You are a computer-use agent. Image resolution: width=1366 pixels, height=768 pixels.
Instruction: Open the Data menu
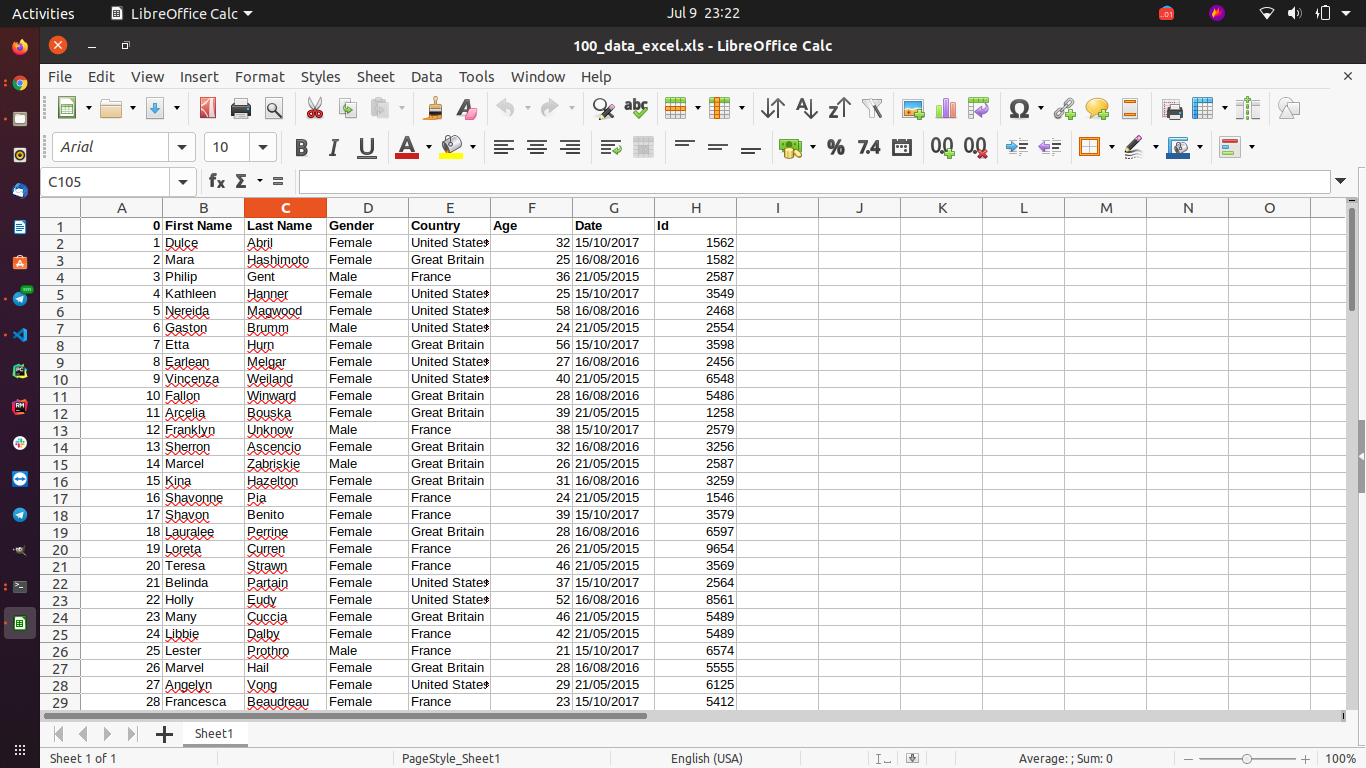[x=426, y=76]
